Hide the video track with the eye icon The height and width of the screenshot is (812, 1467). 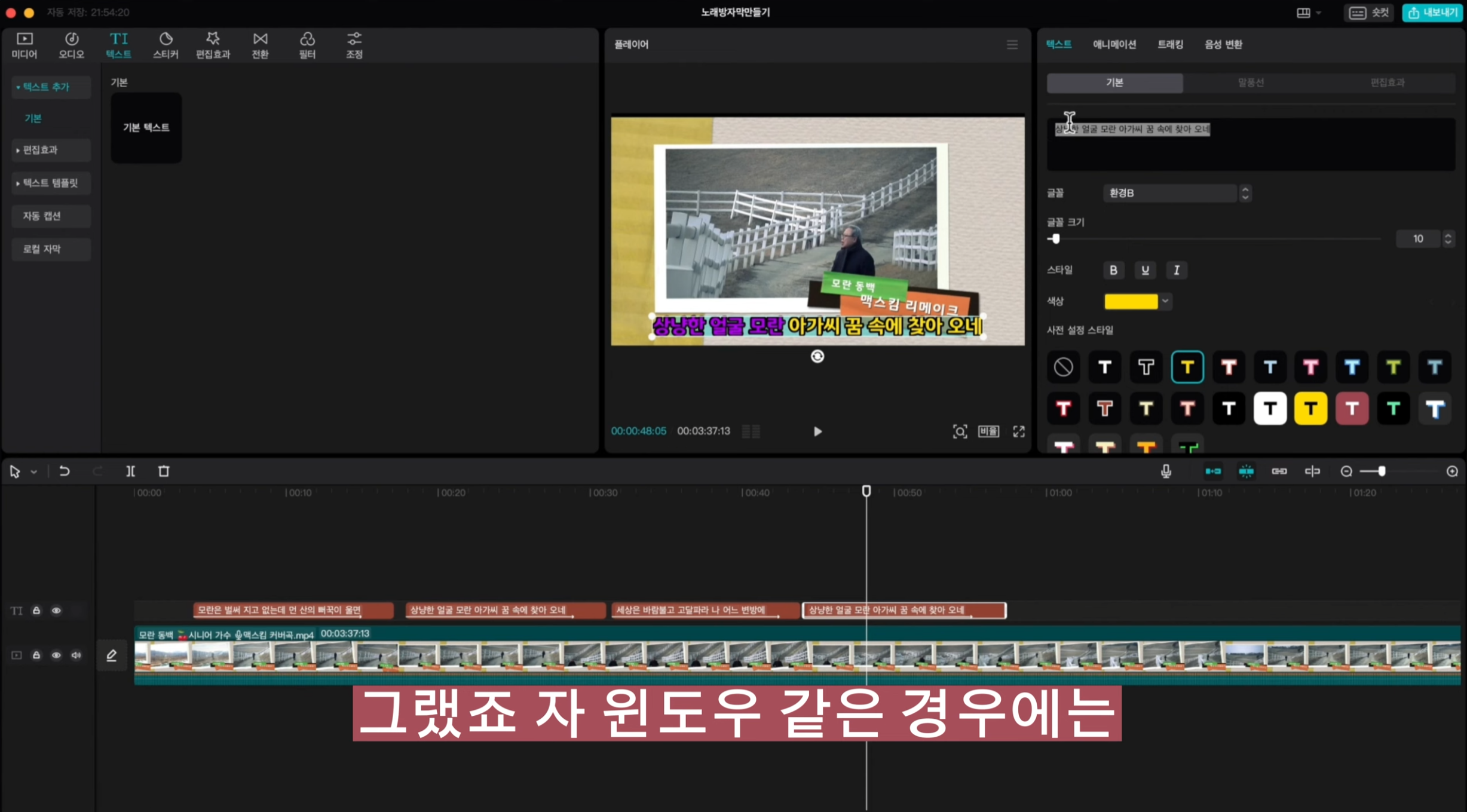click(56, 655)
